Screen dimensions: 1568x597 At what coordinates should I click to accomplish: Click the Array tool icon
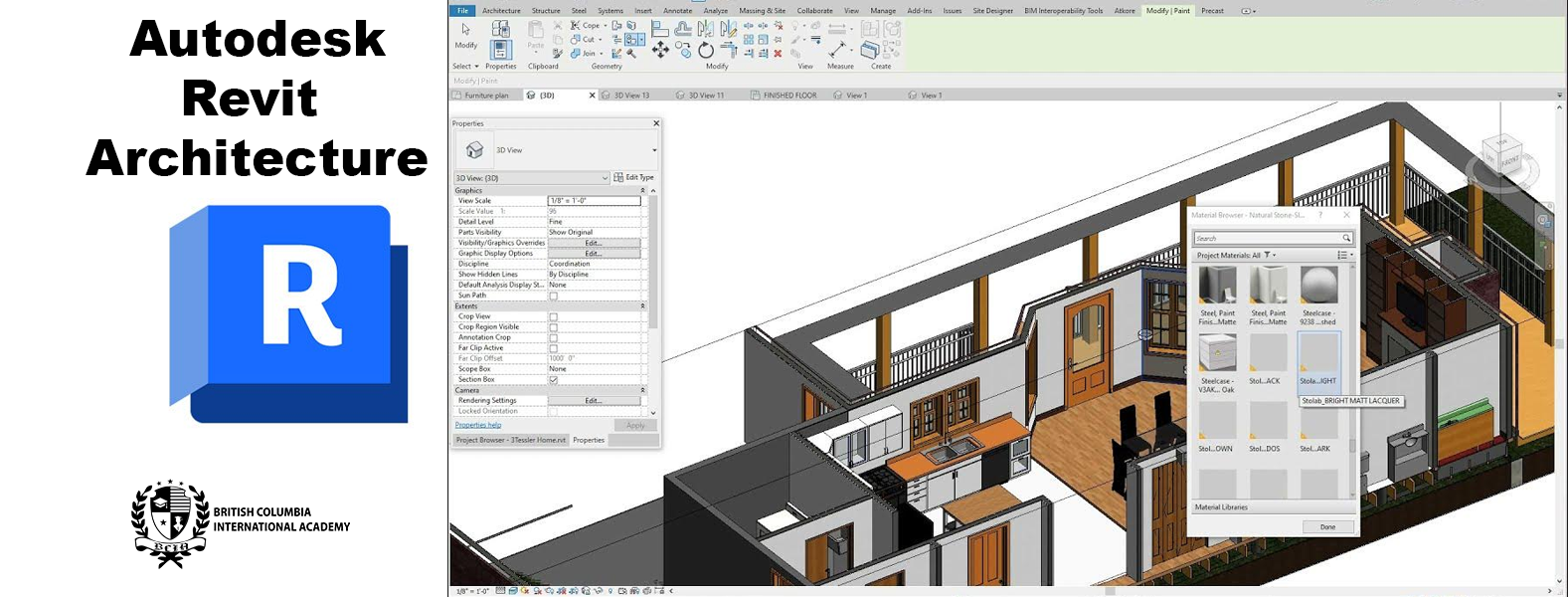749,40
